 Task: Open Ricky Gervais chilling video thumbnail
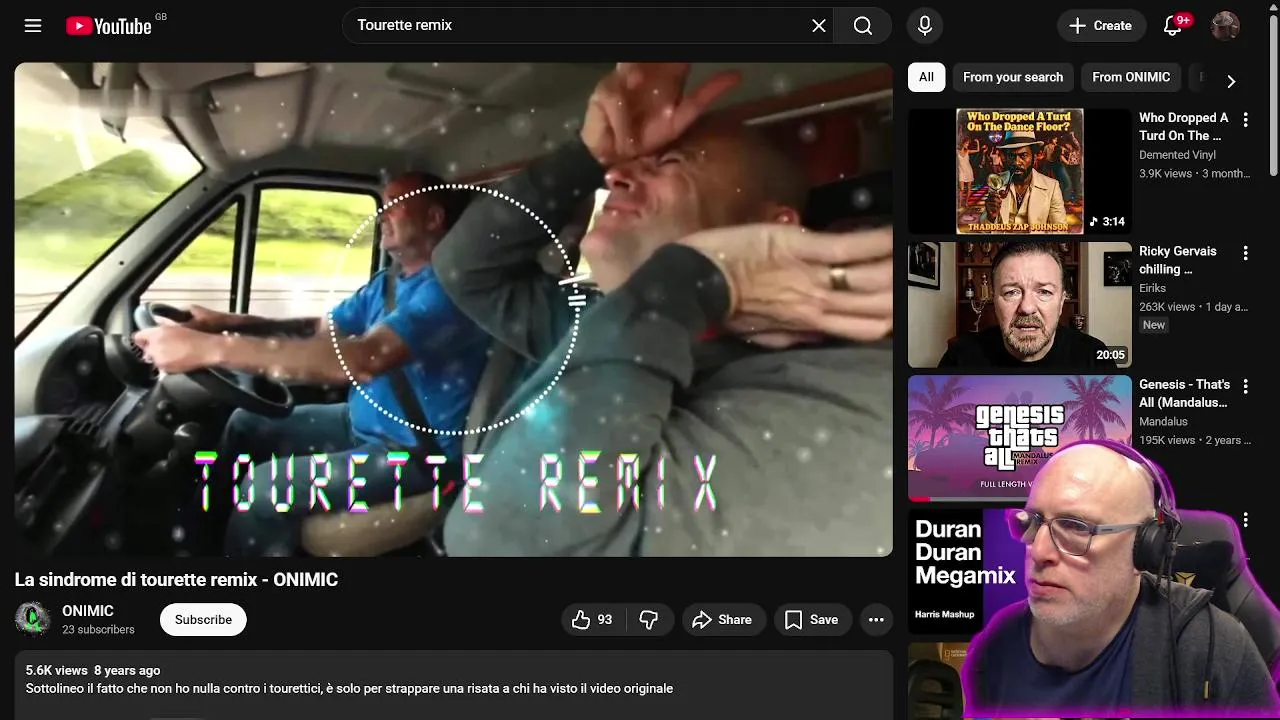tap(1020, 304)
